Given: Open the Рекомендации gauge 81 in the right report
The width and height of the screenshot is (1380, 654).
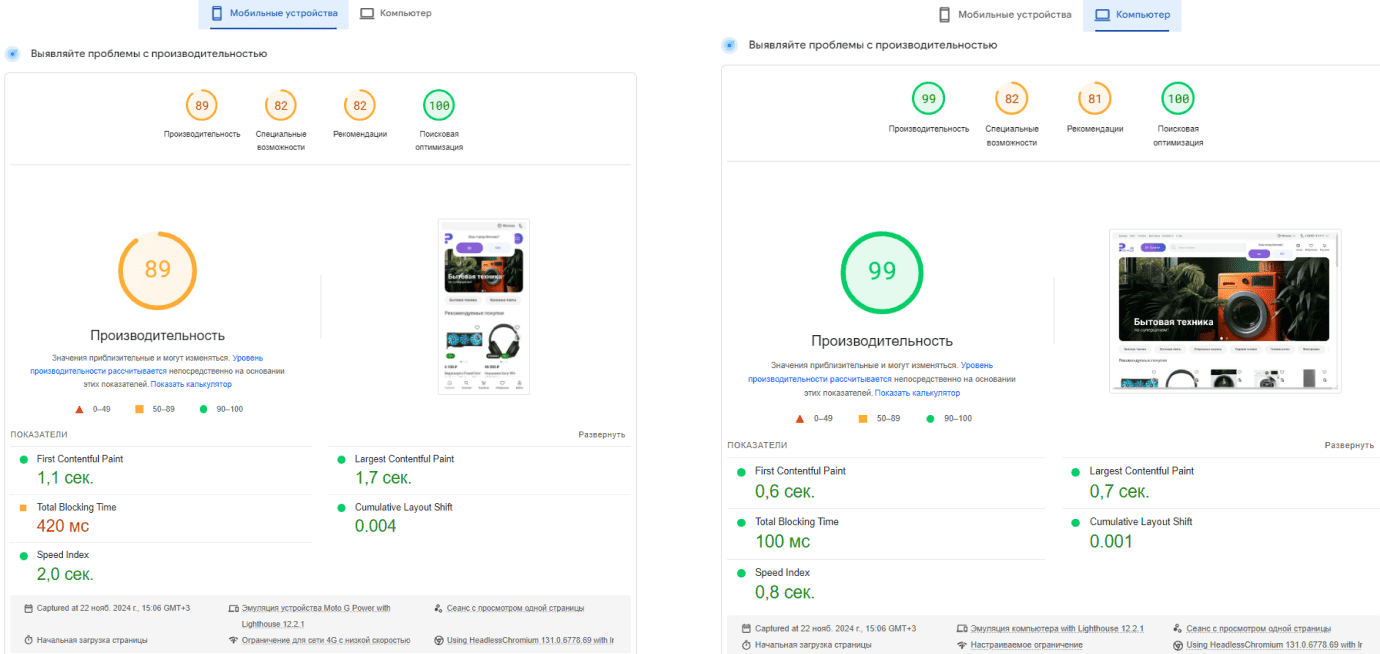Looking at the screenshot, I should click(1095, 99).
